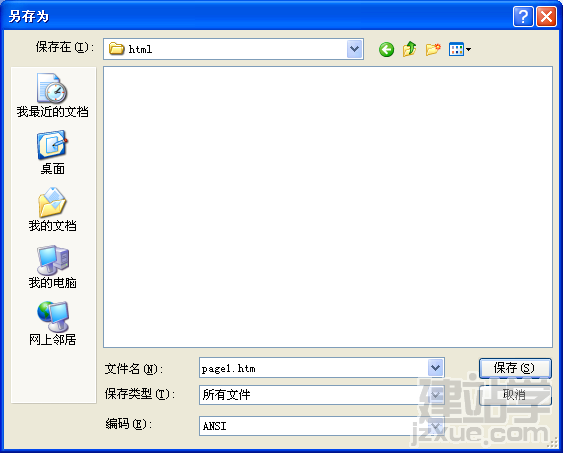Click the help question mark button
This screenshot has width=563, height=453.
tap(523, 17)
